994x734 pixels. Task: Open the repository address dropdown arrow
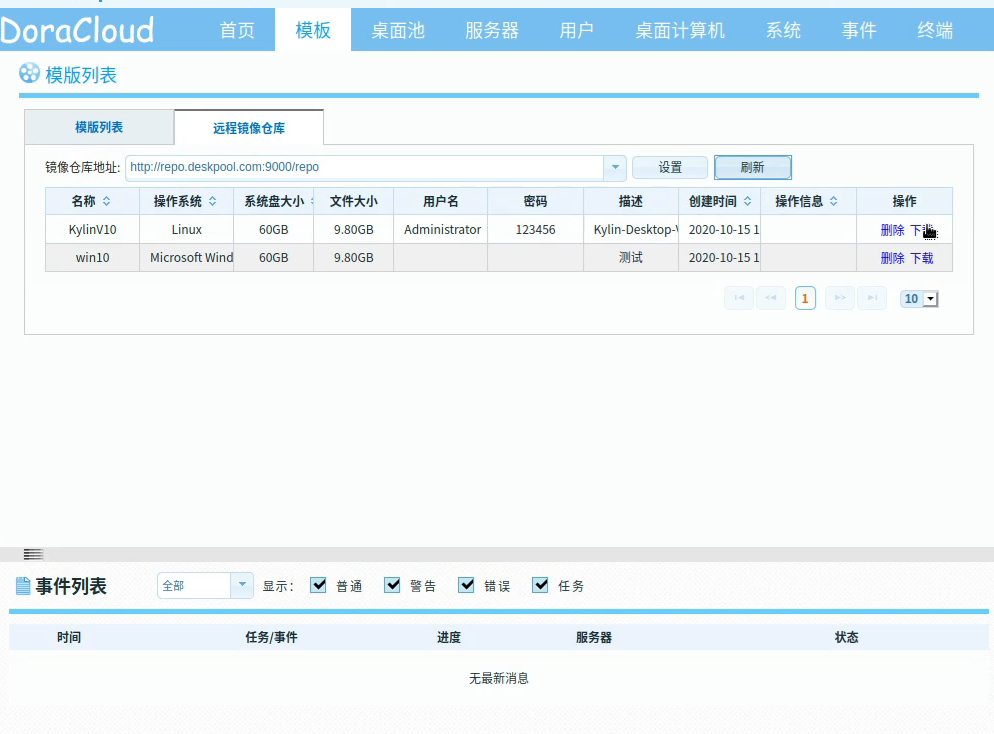615,167
